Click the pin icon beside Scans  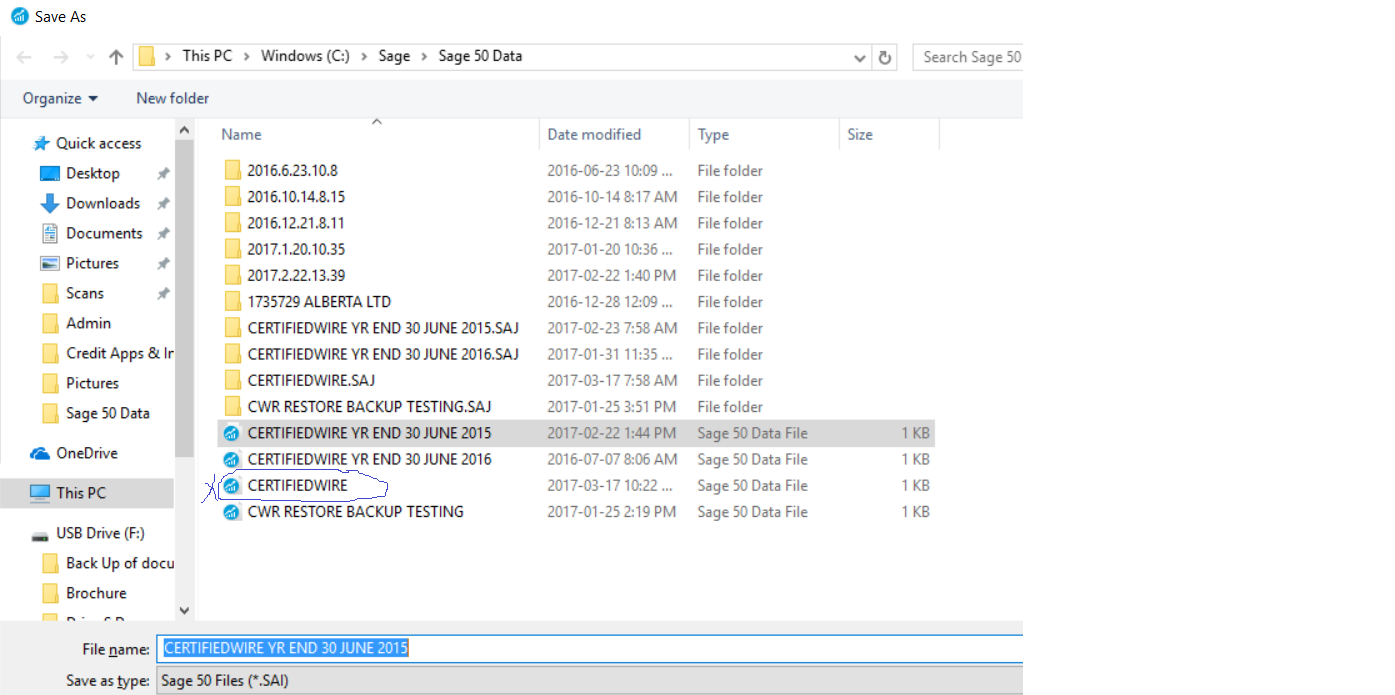[x=163, y=294]
